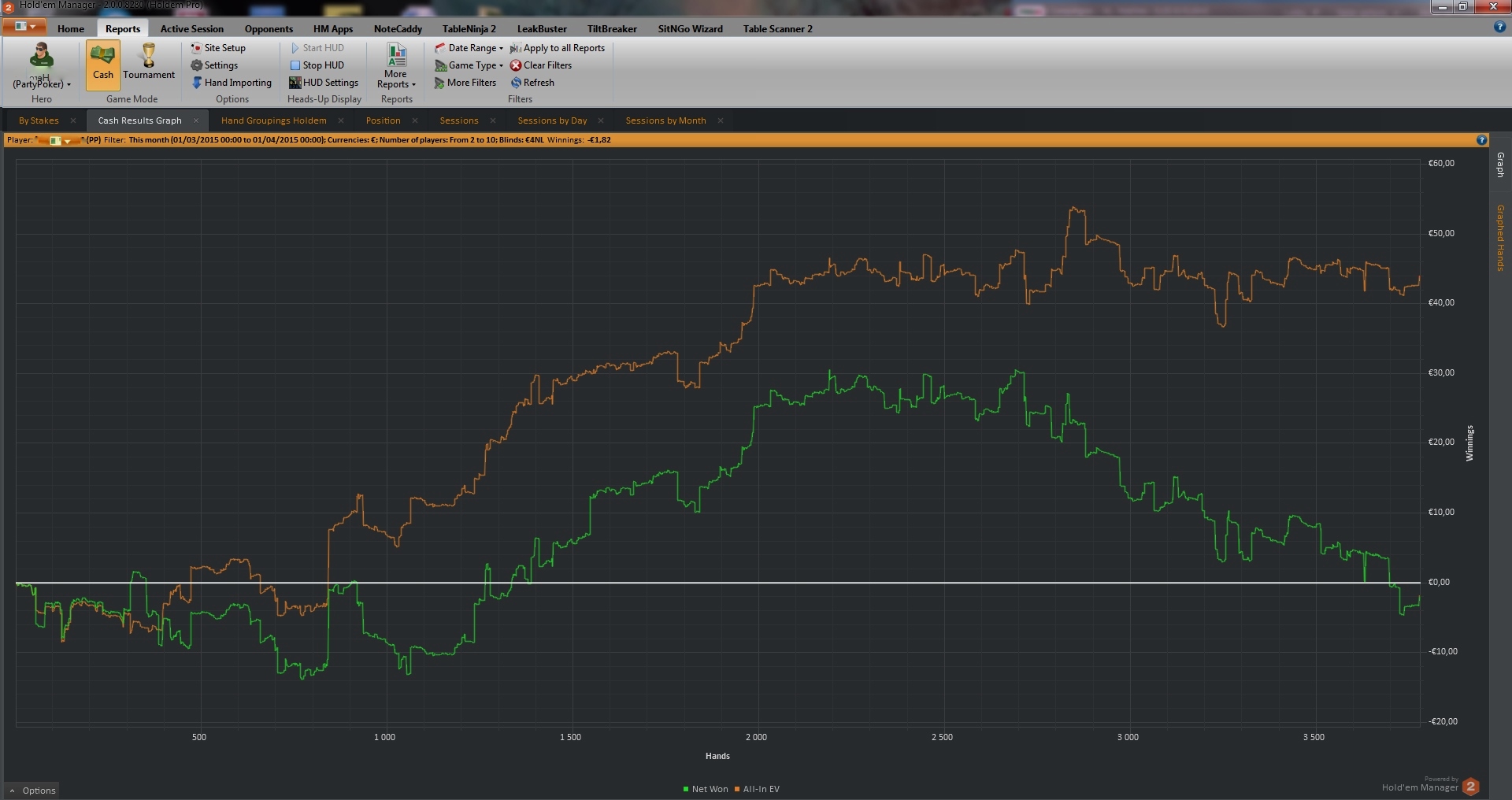Open the HM Apps tab
1512x800 pixels.
[x=333, y=29]
